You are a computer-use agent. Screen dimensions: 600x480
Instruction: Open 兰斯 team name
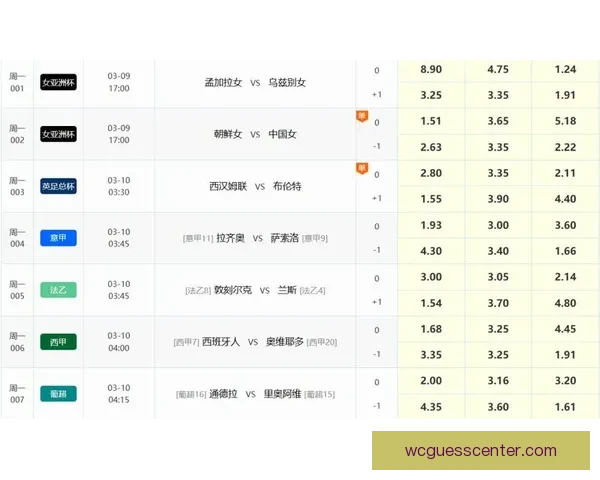tap(287, 290)
